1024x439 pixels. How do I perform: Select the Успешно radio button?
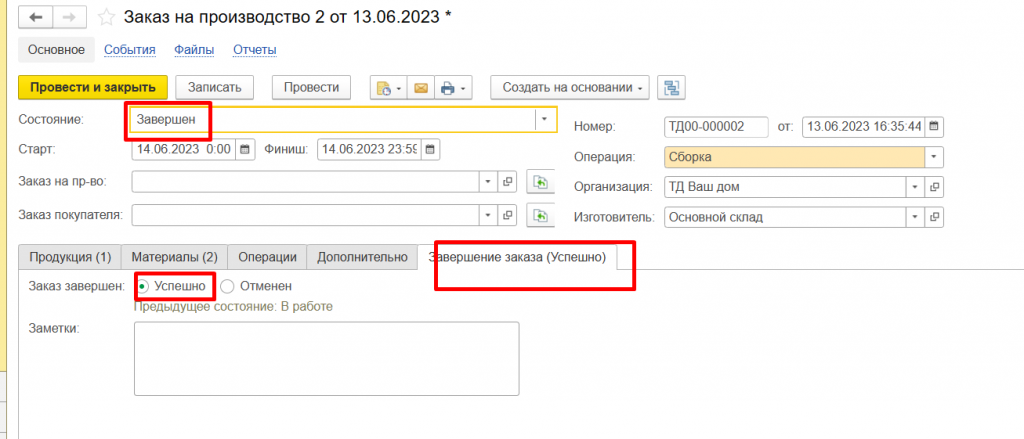143,286
